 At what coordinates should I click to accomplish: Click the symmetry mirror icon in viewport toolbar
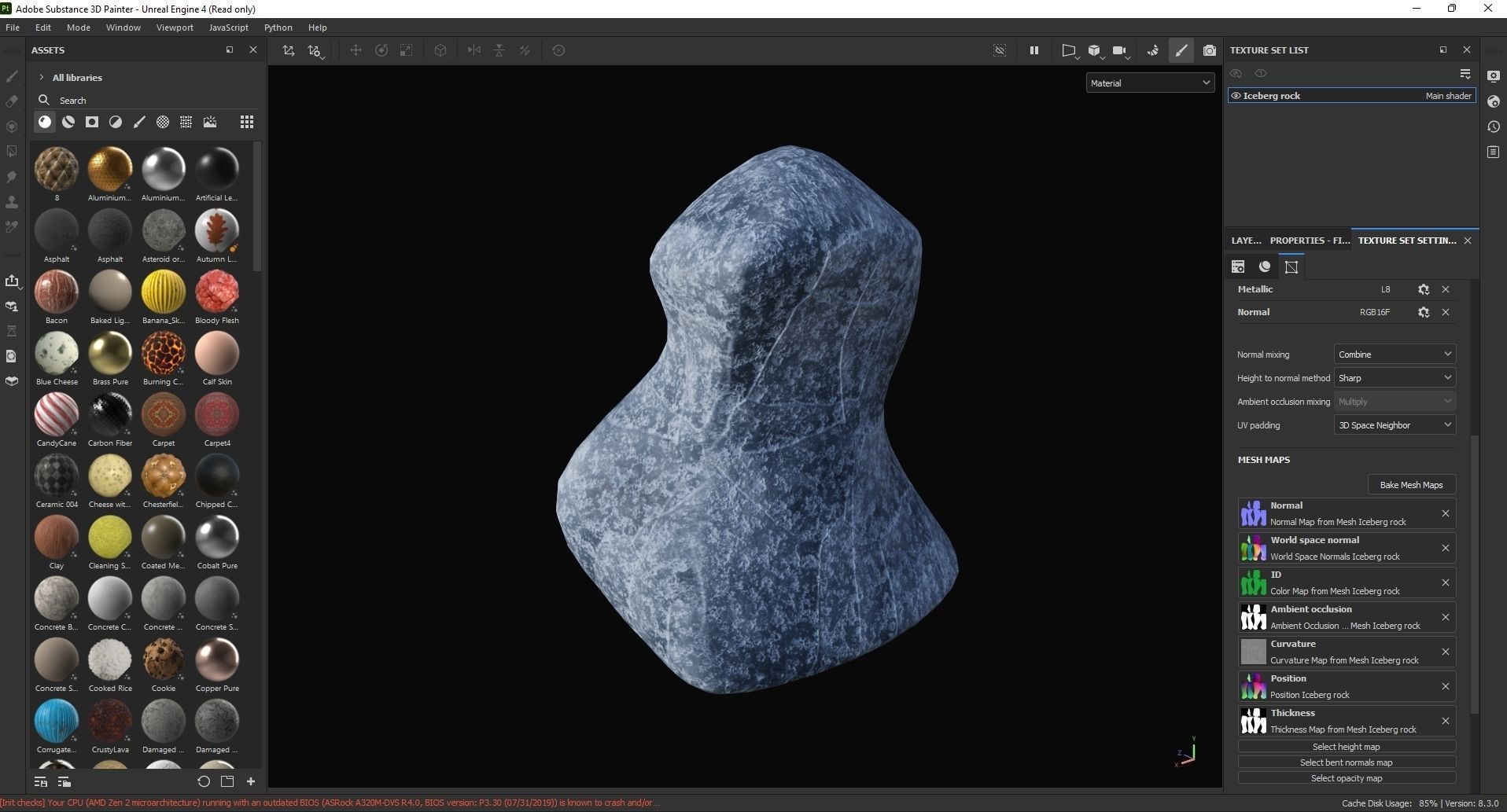(473, 50)
